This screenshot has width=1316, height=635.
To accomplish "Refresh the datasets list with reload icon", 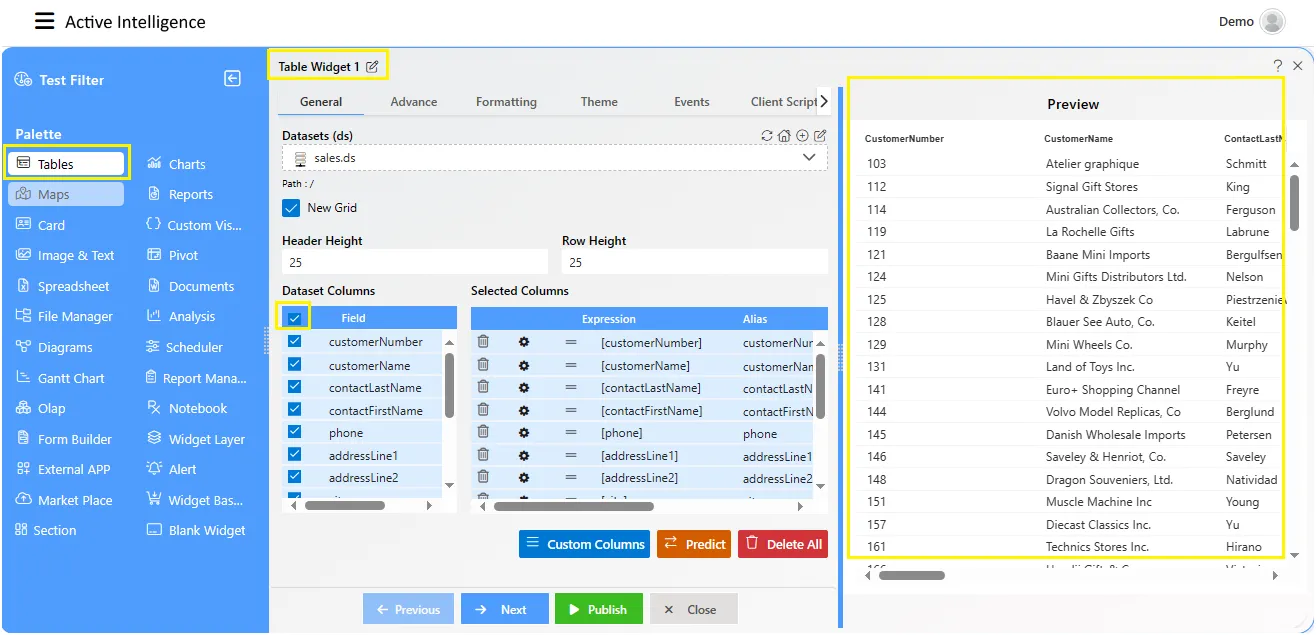I will [767, 136].
